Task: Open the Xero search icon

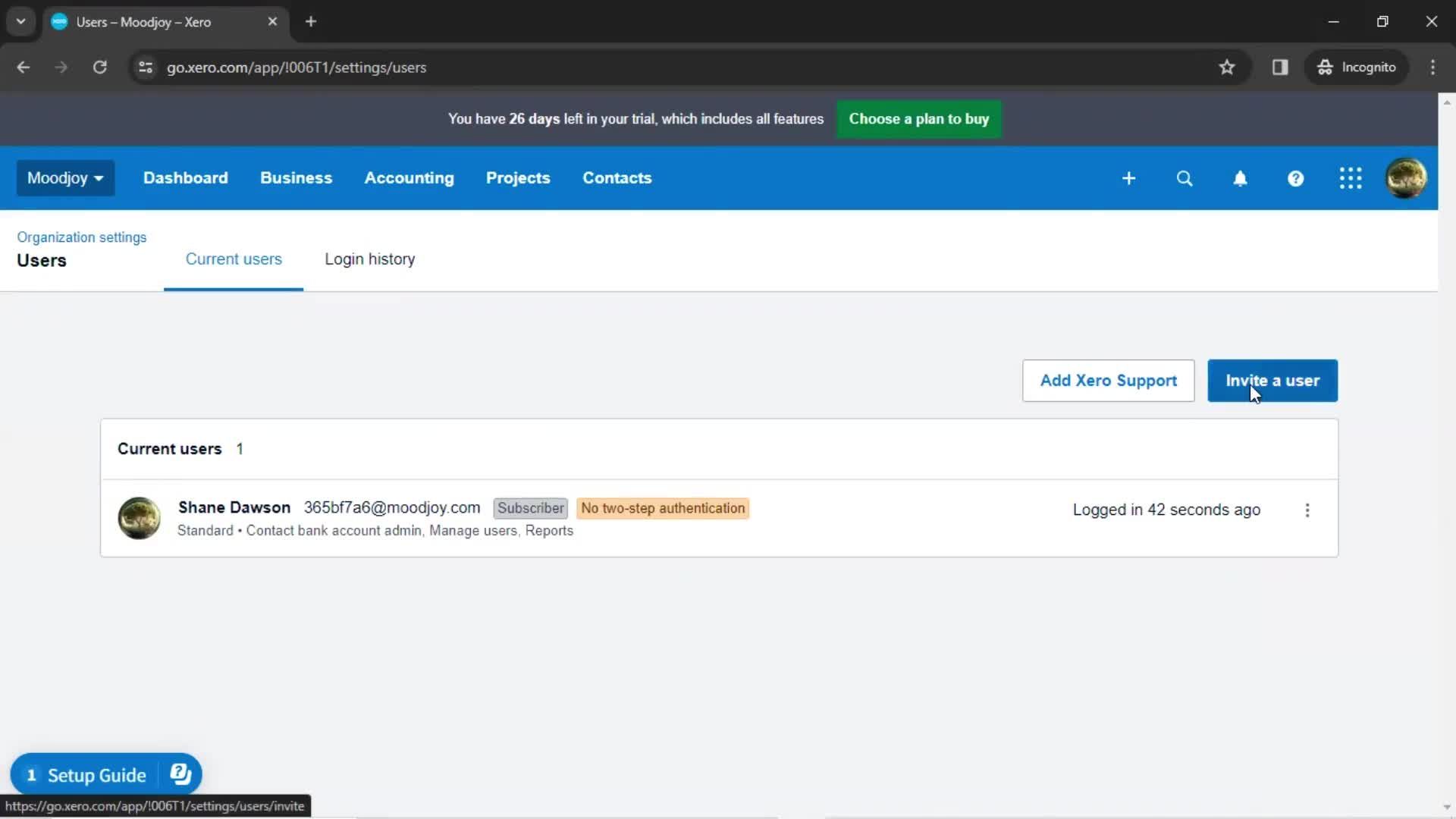Action: (x=1185, y=178)
